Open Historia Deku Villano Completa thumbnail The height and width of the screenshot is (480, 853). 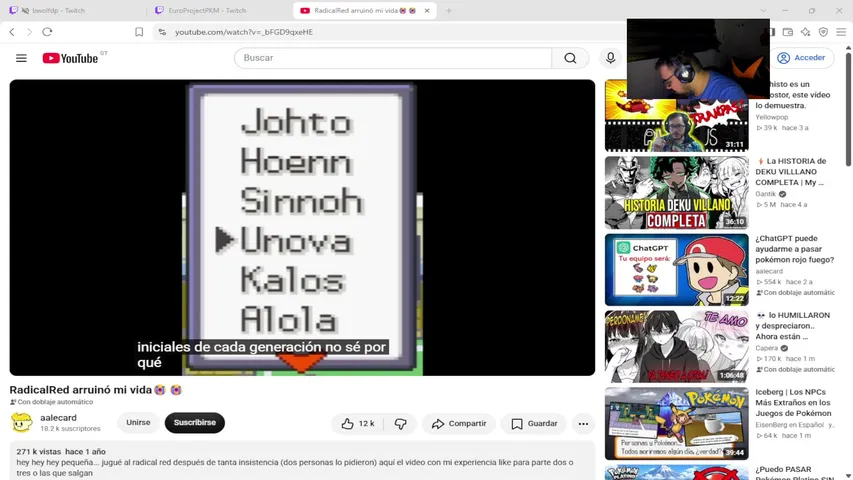677,193
